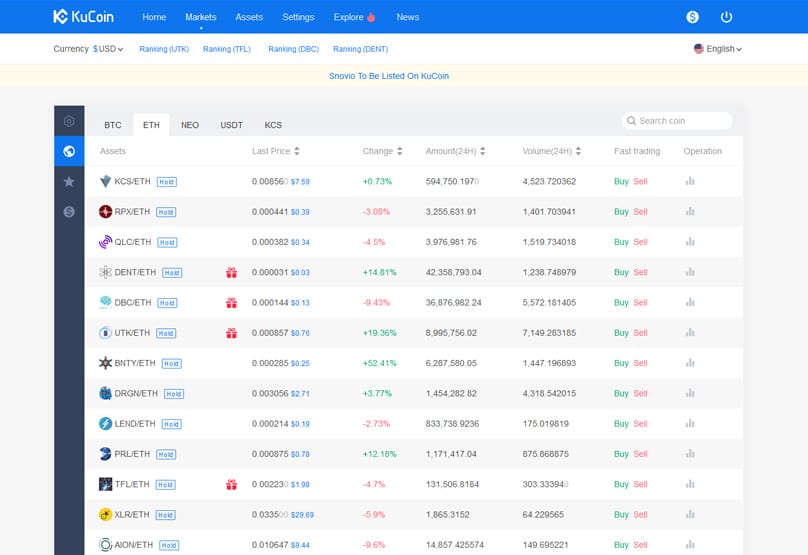Click Buy for UTK/ETH pair
This screenshot has width=808, height=555.
click(621, 333)
